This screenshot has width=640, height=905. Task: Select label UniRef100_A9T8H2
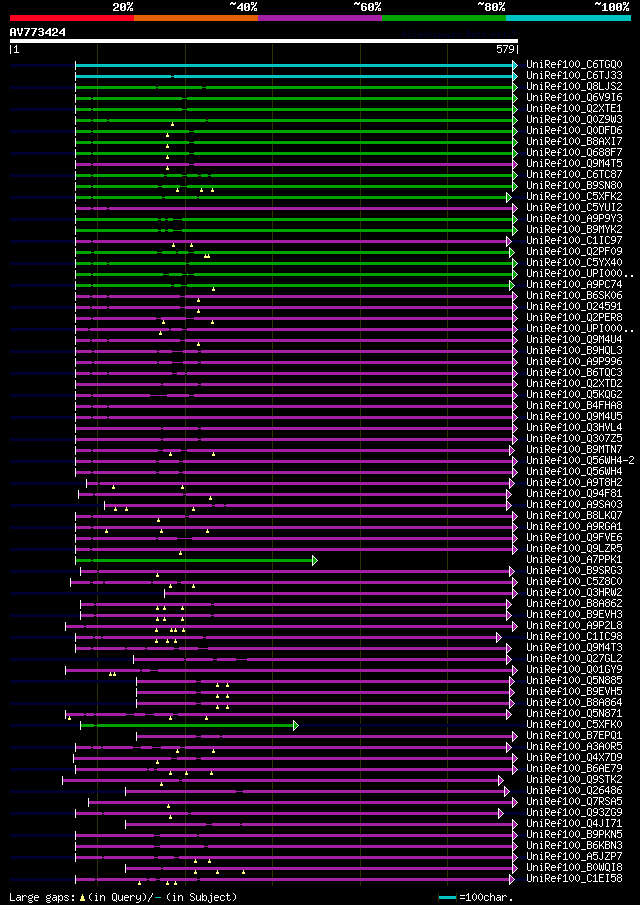574,483
